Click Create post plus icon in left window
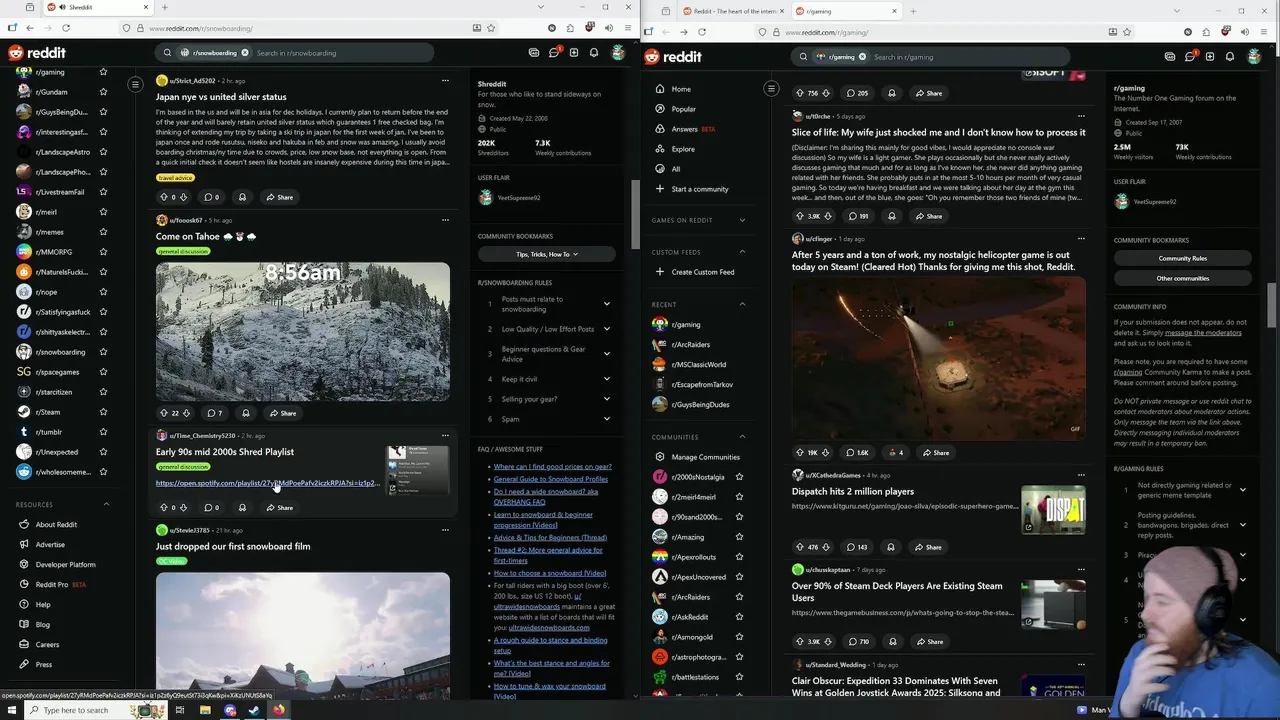This screenshot has height=720, width=1280. (573, 52)
